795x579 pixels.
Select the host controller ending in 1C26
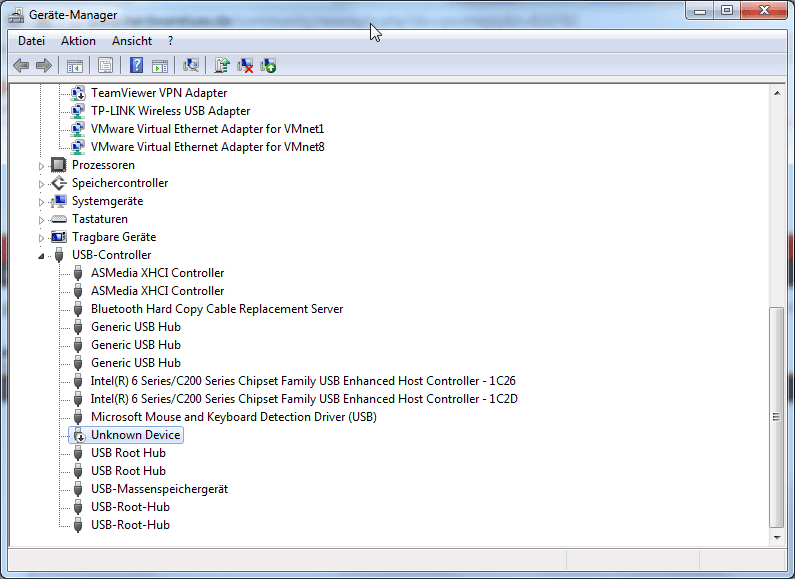point(303,381)
